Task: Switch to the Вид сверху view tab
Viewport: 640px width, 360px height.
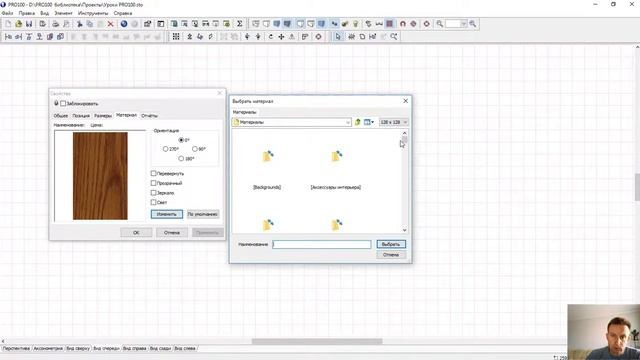Action: (x=78, y=349)
